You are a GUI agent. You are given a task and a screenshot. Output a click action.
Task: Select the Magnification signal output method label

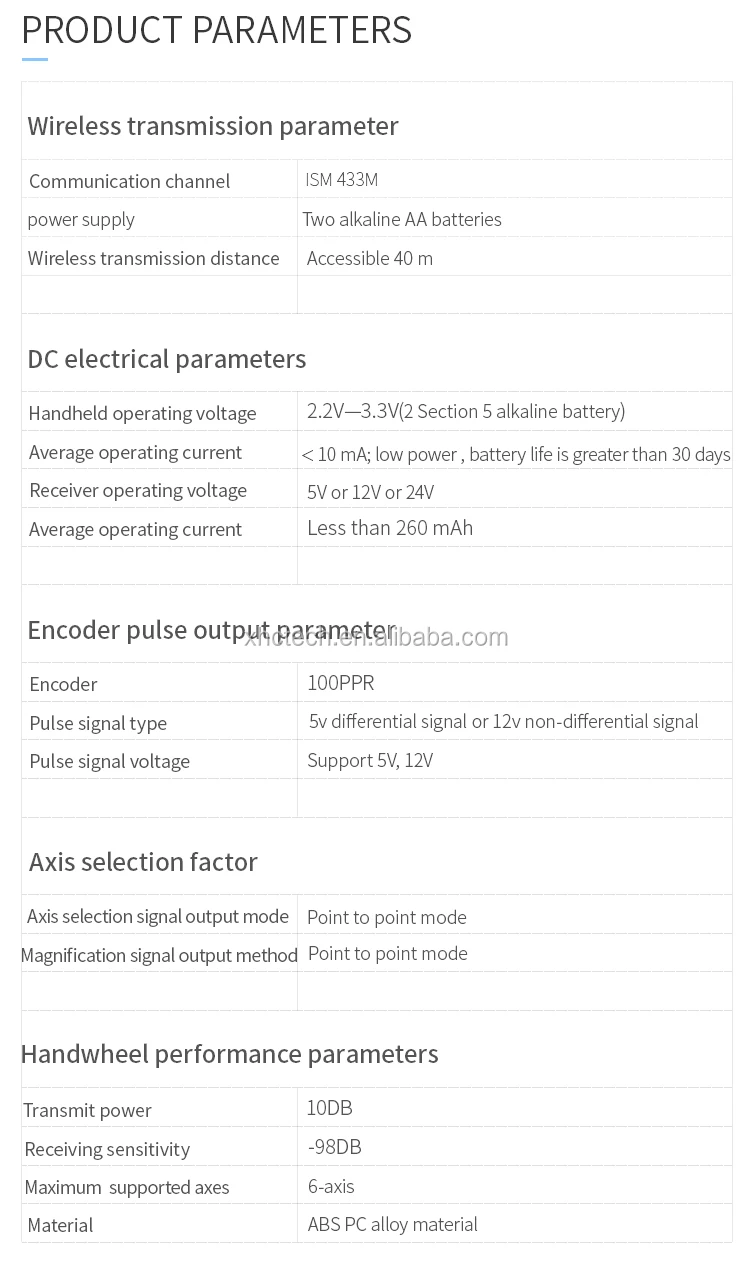159,955
